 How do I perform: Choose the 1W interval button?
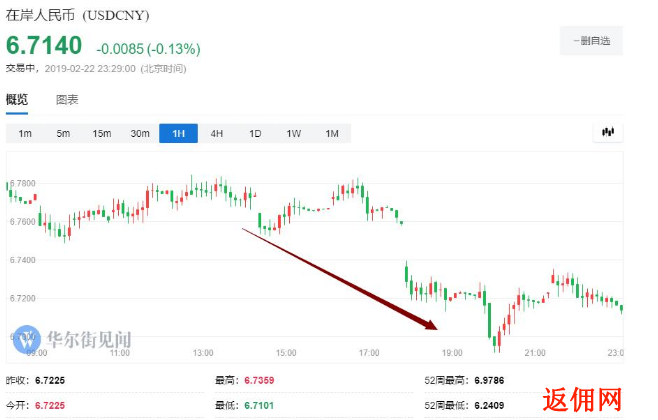[293, 133]
